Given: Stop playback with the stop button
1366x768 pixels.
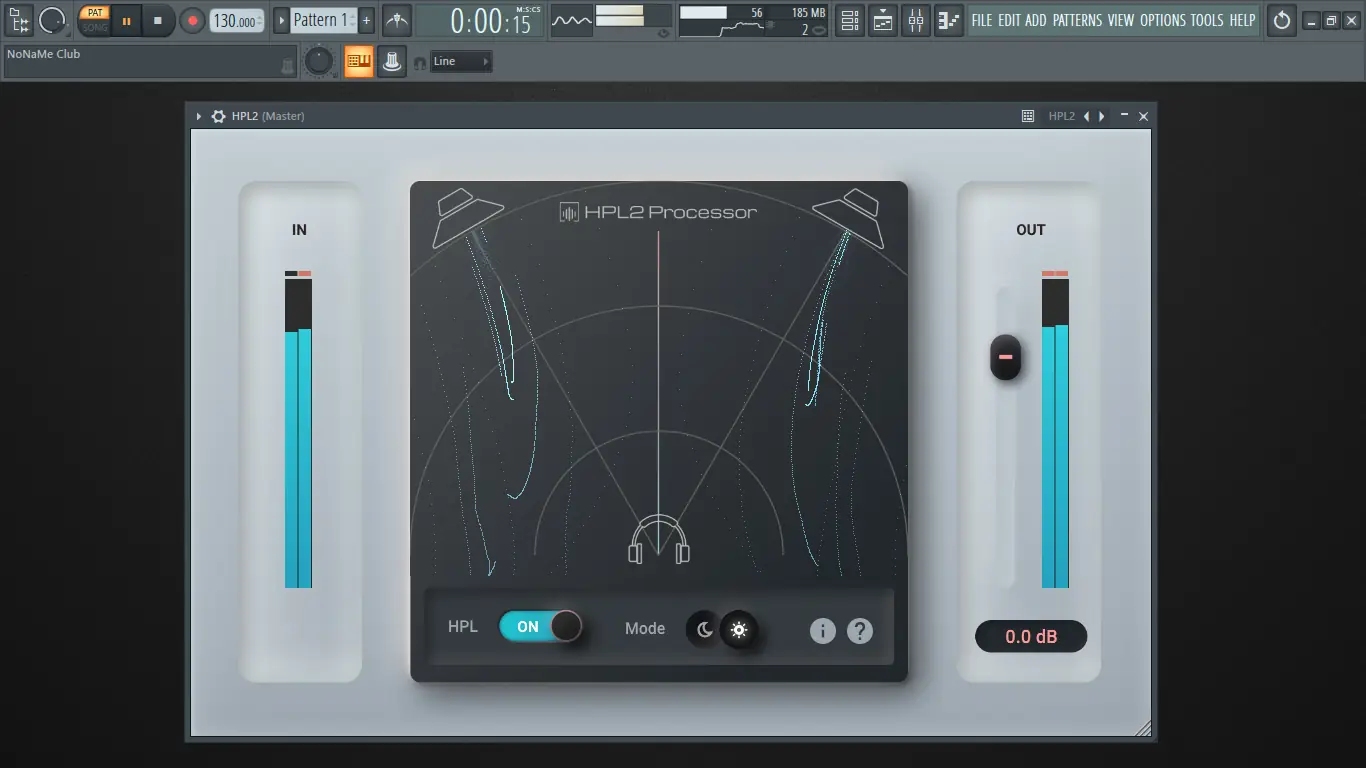Looking at the screenshot, I should (158, 20).
